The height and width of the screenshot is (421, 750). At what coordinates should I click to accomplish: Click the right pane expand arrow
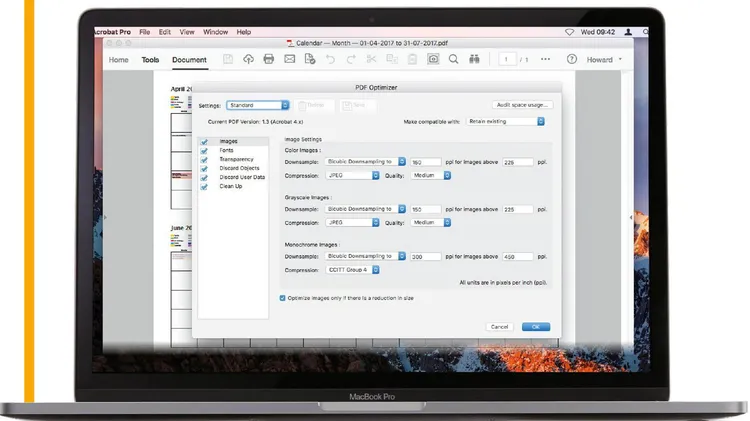point(631,217)
